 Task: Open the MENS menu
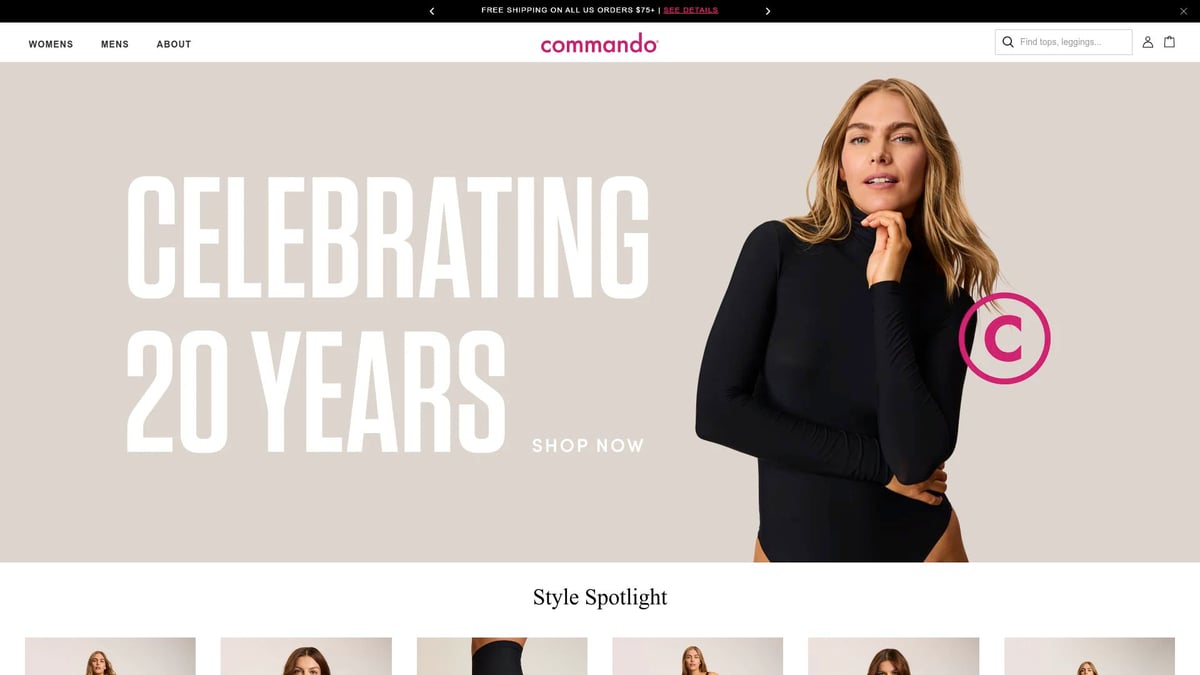click(x=115, y=44)
